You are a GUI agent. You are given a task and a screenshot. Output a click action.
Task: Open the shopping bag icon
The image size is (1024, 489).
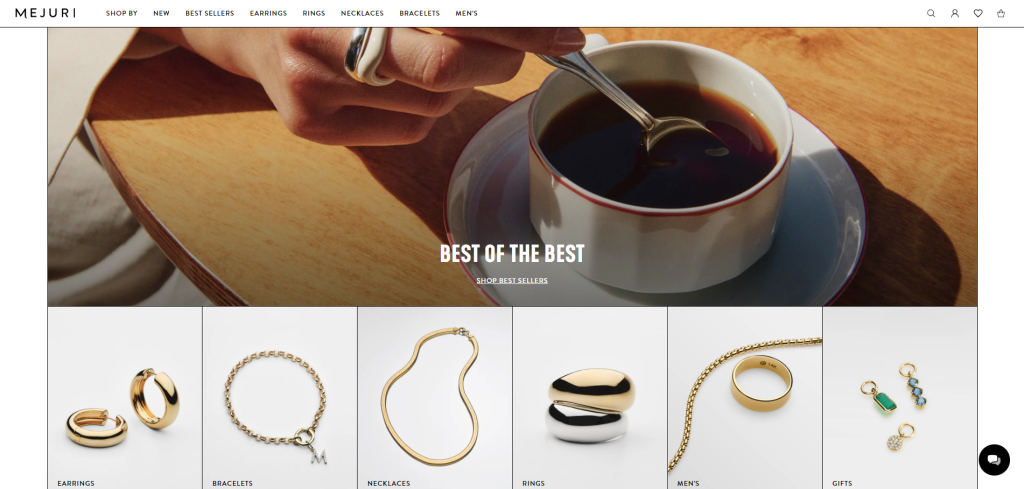(1000, 13)
